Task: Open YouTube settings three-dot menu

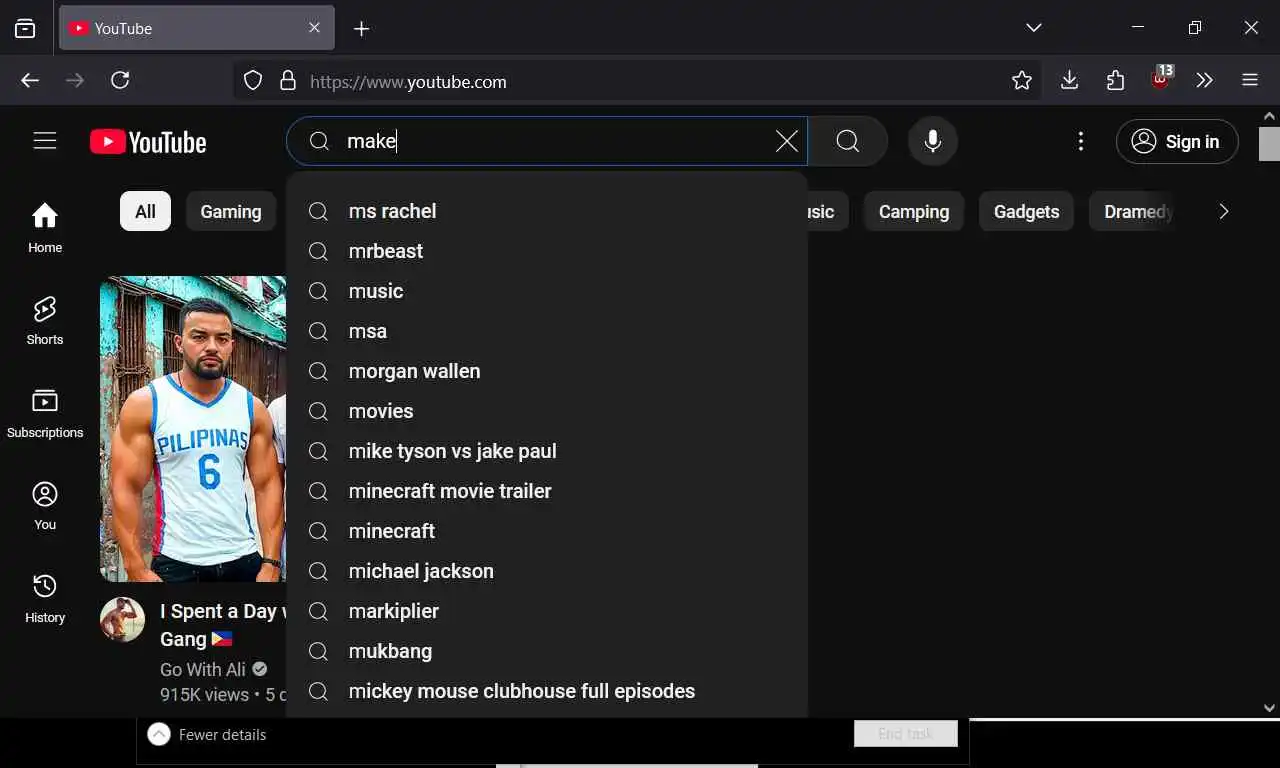Action: (1080, 141)
